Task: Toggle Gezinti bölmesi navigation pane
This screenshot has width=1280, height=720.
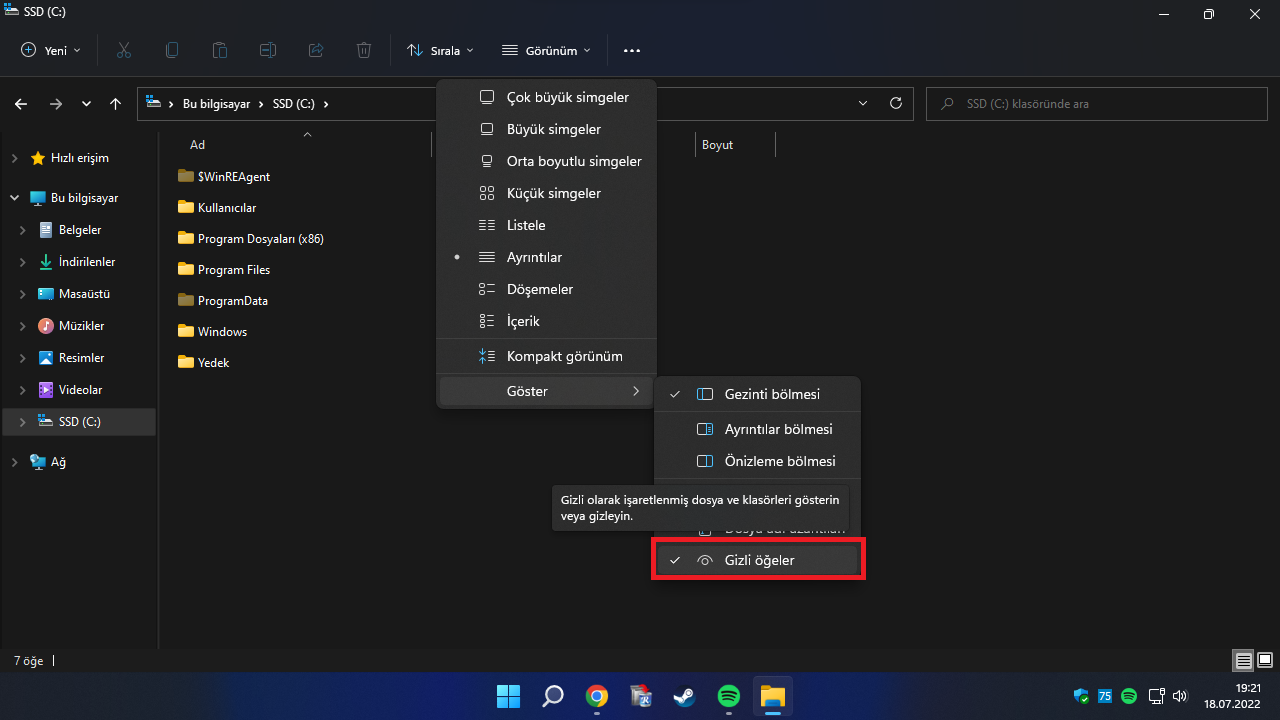Action: (757, 394)
